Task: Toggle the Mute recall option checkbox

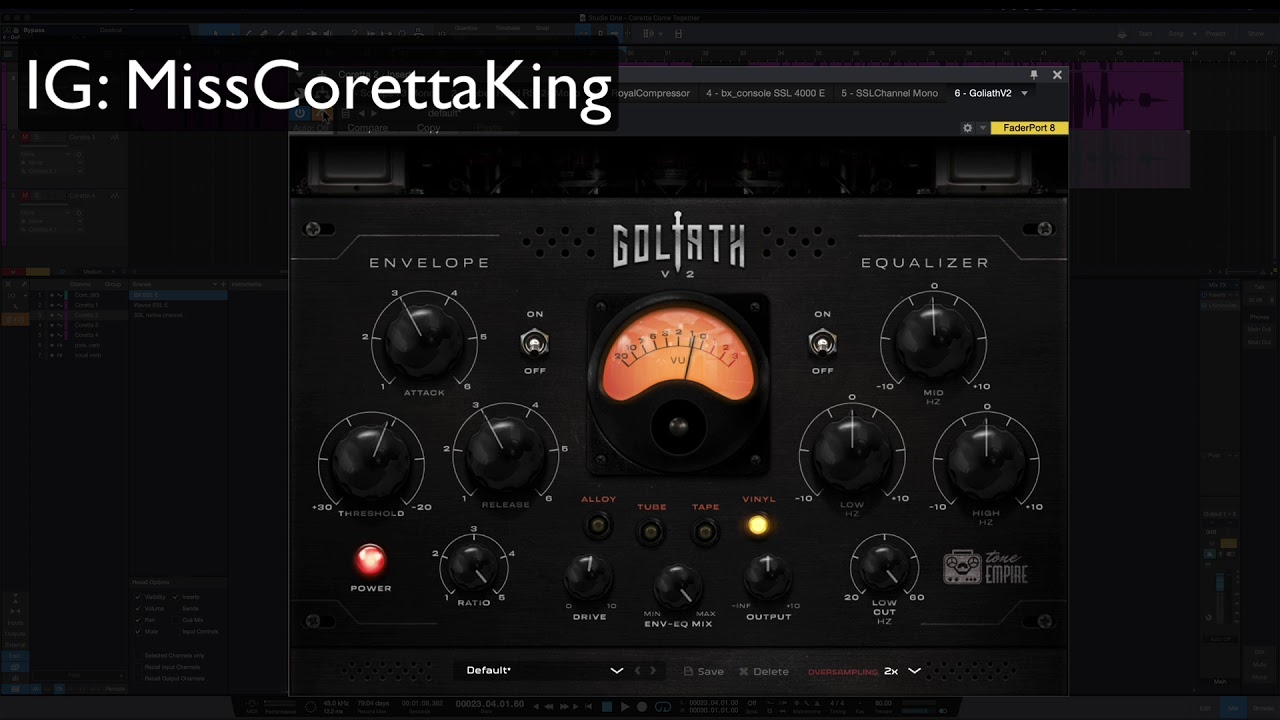Action: click(138, 632)
